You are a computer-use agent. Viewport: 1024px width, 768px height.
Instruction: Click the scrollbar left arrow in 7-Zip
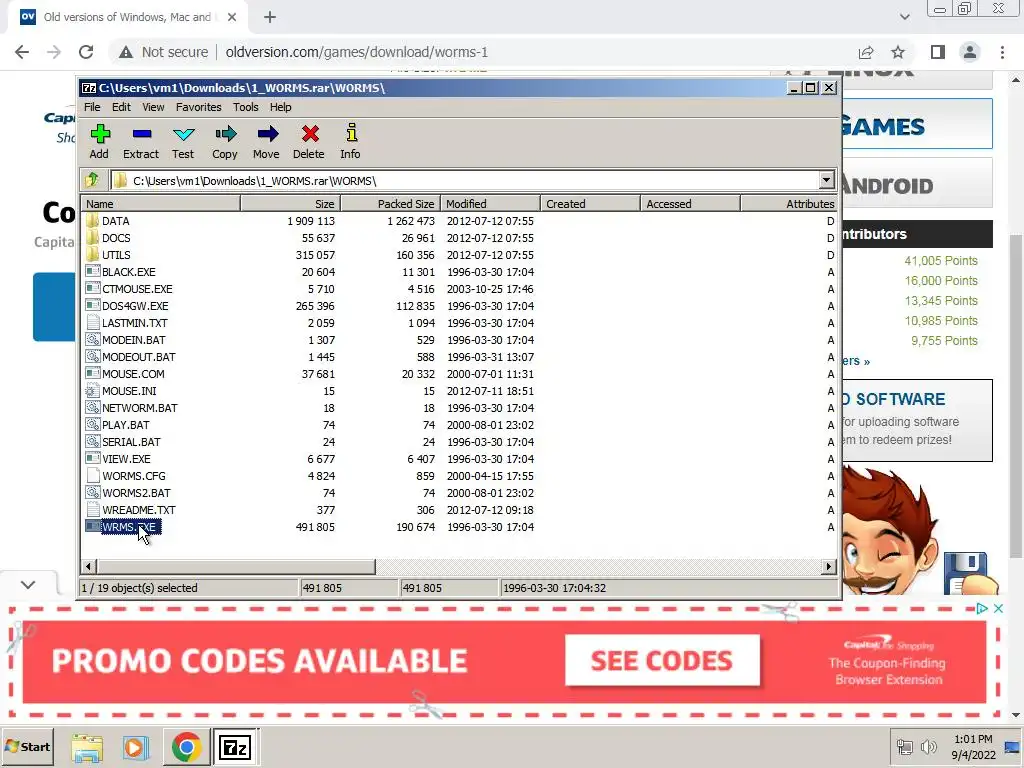click(89, 566)
